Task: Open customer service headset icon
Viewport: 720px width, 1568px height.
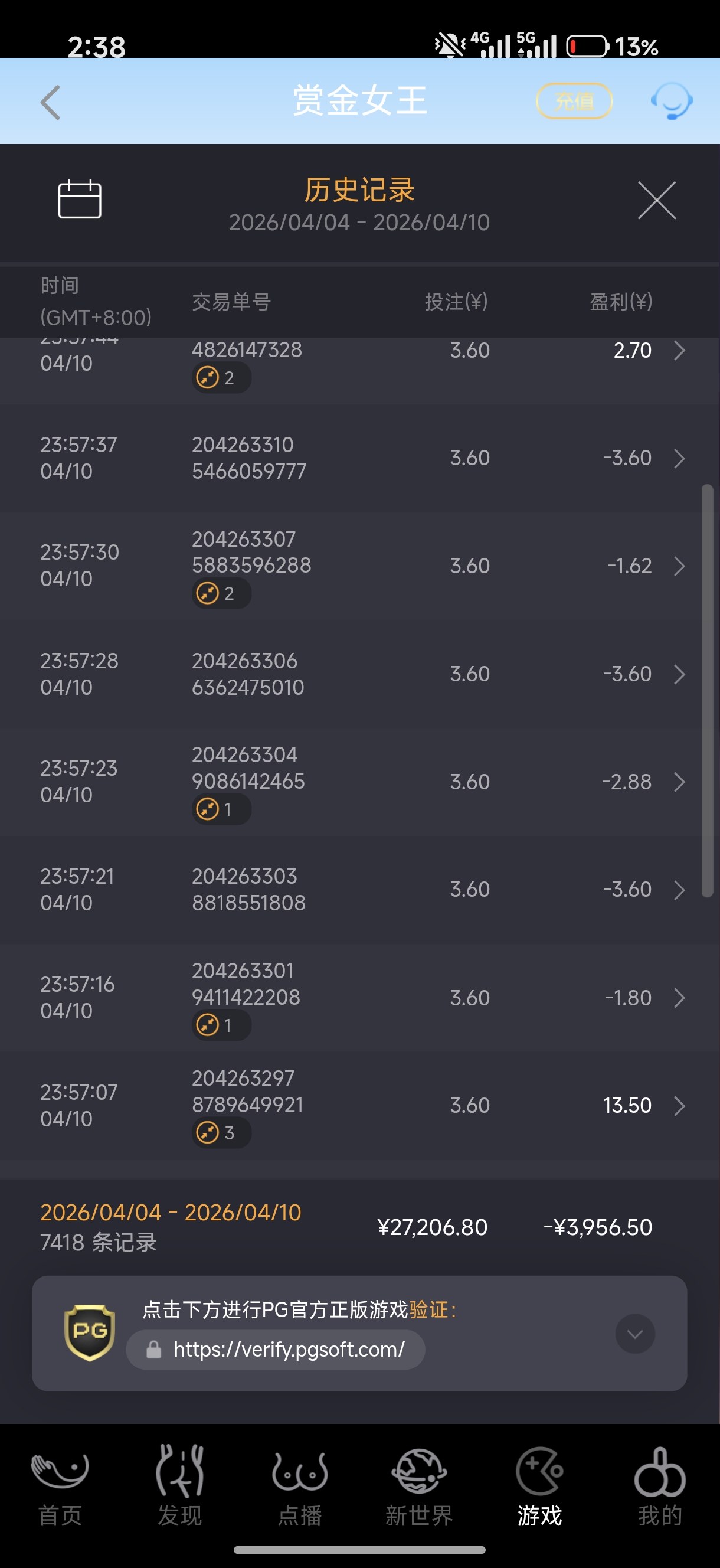Action: pyautogui.click(x=672, y=101)
